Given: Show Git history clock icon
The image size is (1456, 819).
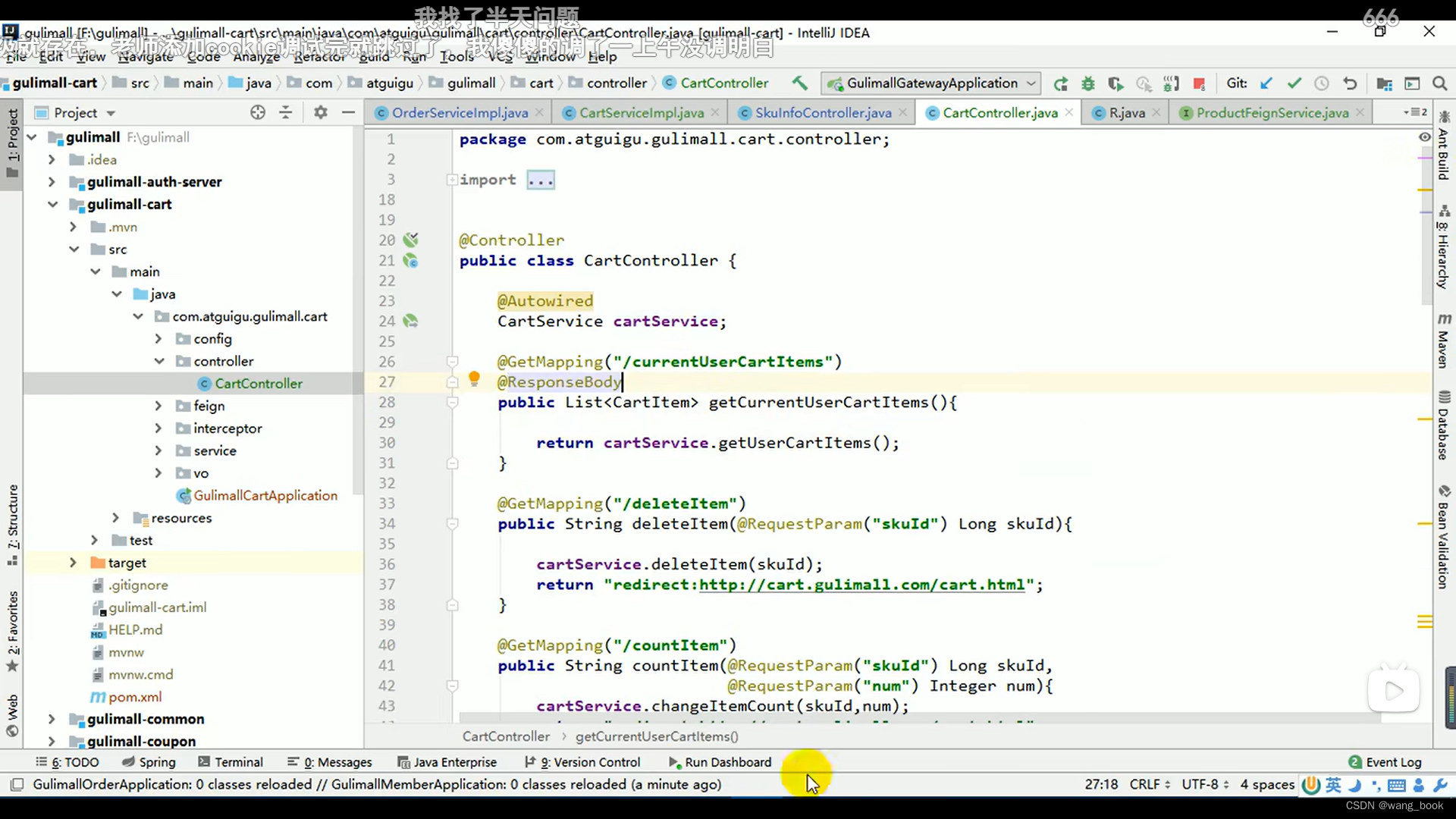Looking at the screenshot, I should coord(1322,83).
